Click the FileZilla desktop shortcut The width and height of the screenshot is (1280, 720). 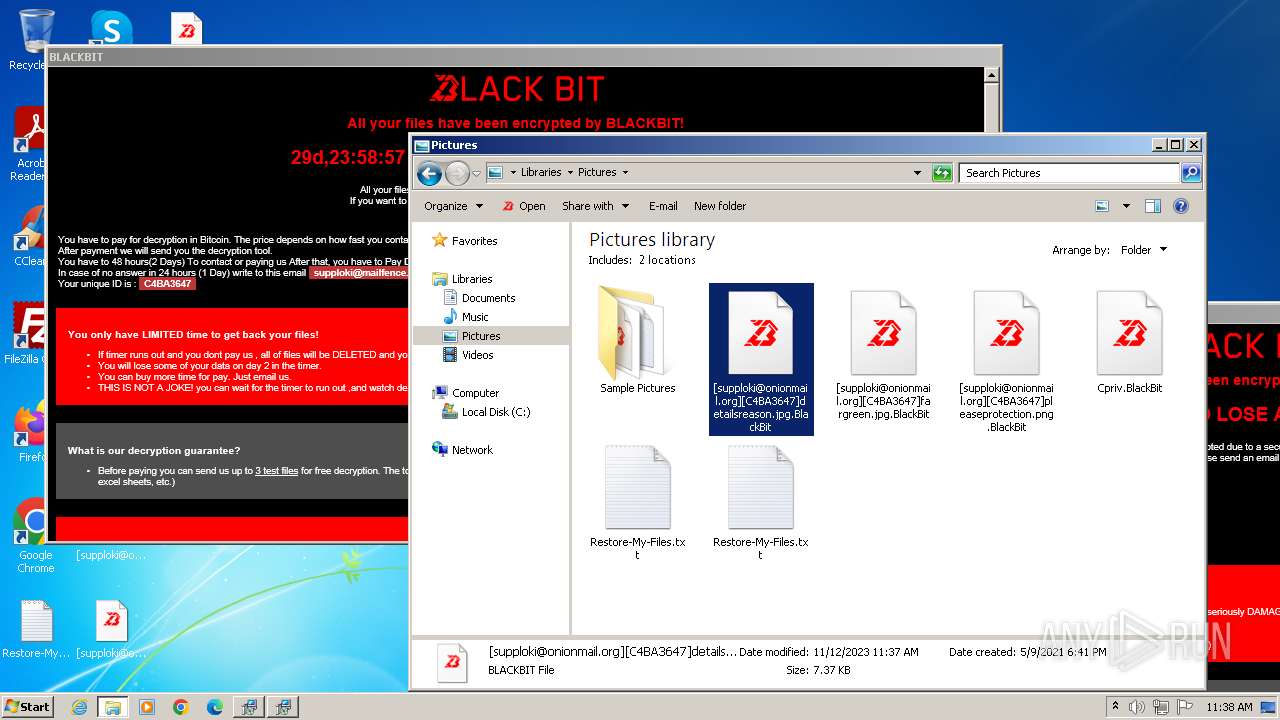click(x=28, y=333)
